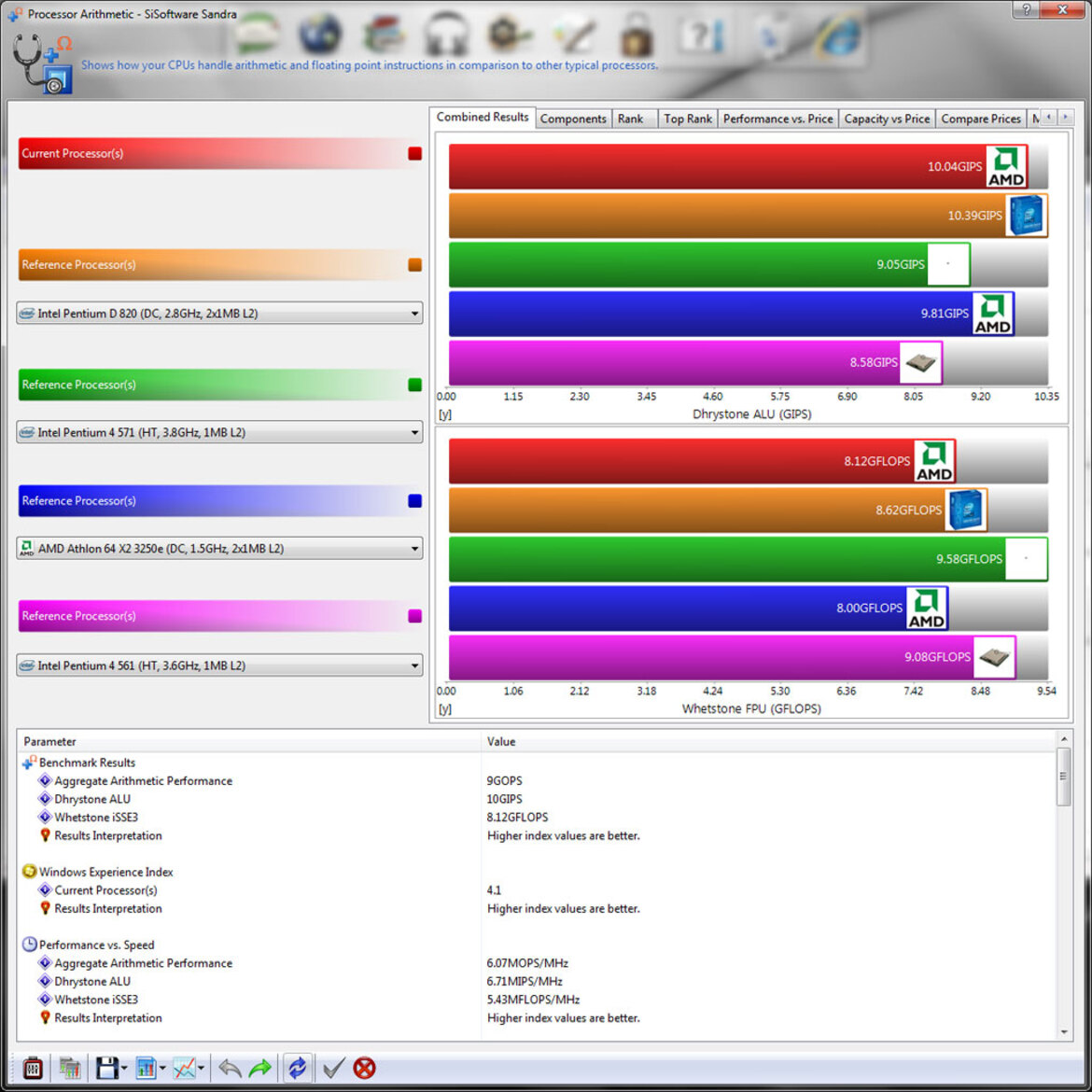1092x1092 pixels.
Task: Select the Aggregate Arithmetic Performance 9GOPS row
Action: click(537, 780)
